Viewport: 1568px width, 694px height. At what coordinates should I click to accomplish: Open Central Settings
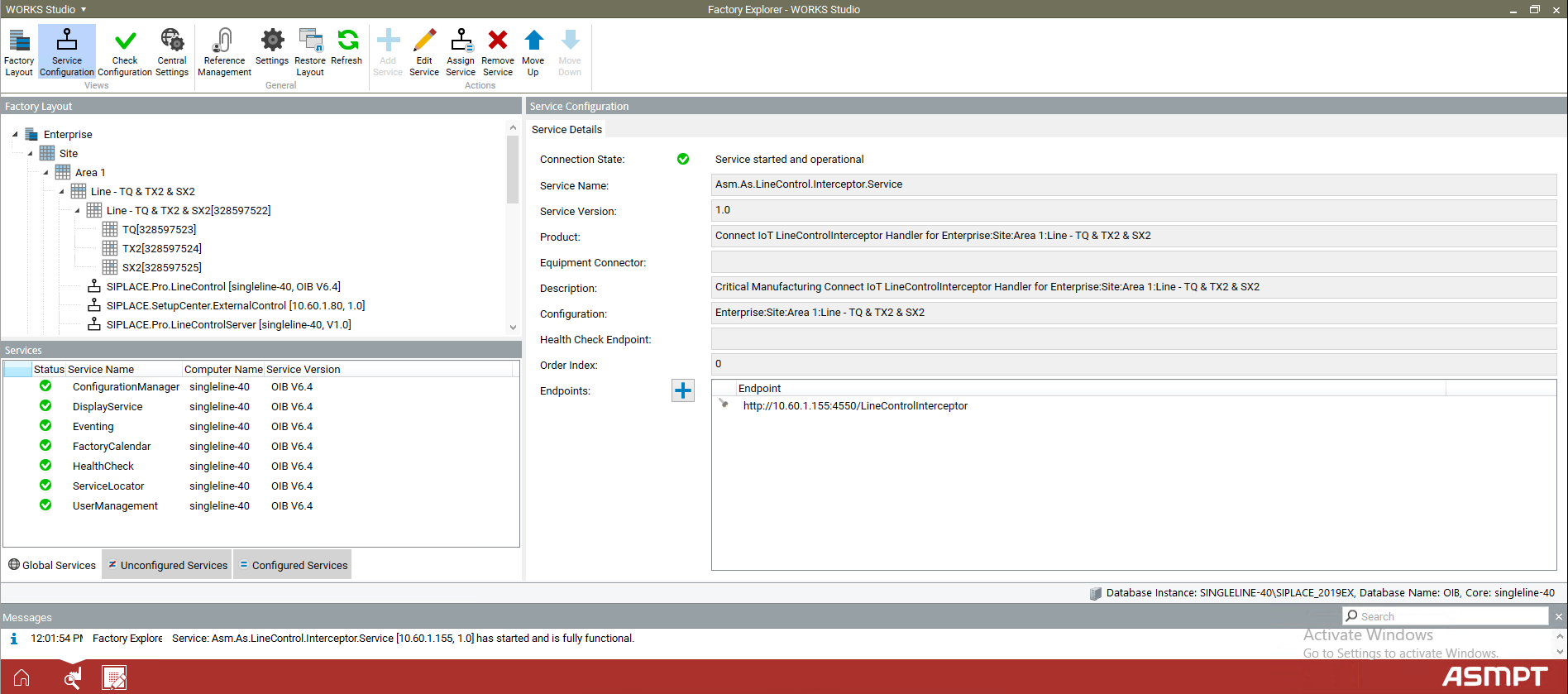pyautogui.click(x=172, y=51)
